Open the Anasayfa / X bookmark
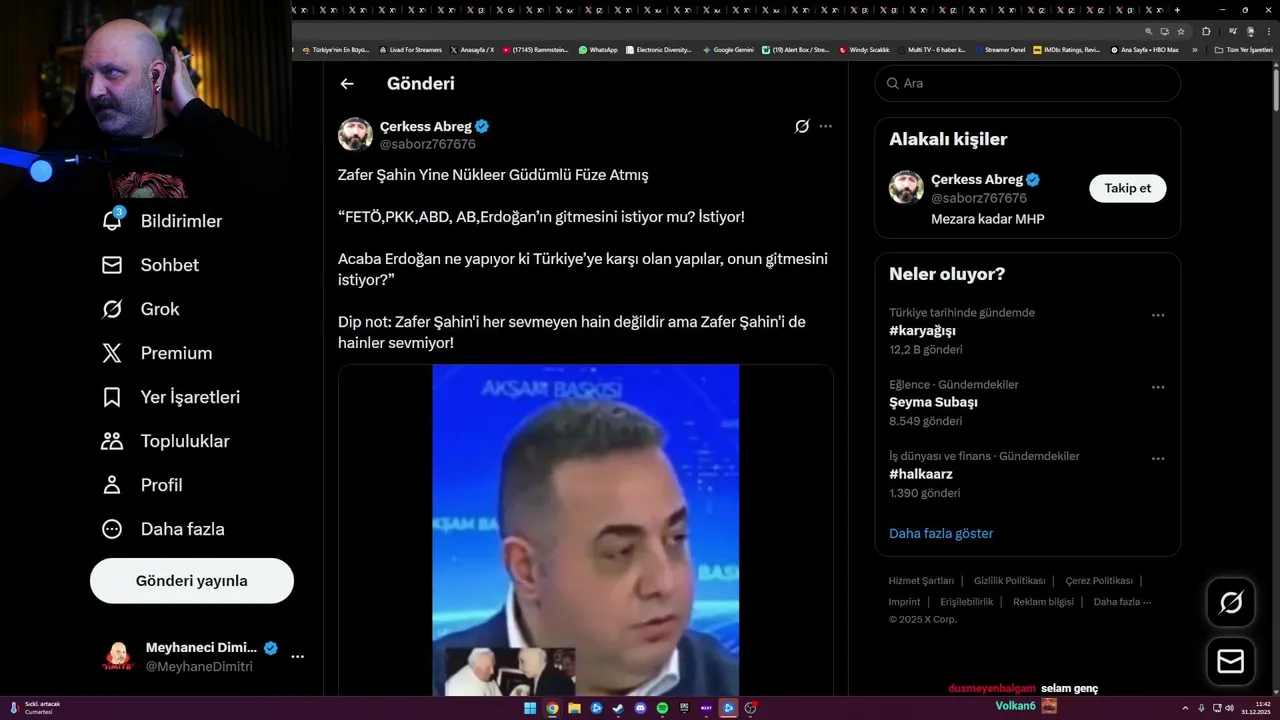1280x720 pixels. click(x=472, y=49)
